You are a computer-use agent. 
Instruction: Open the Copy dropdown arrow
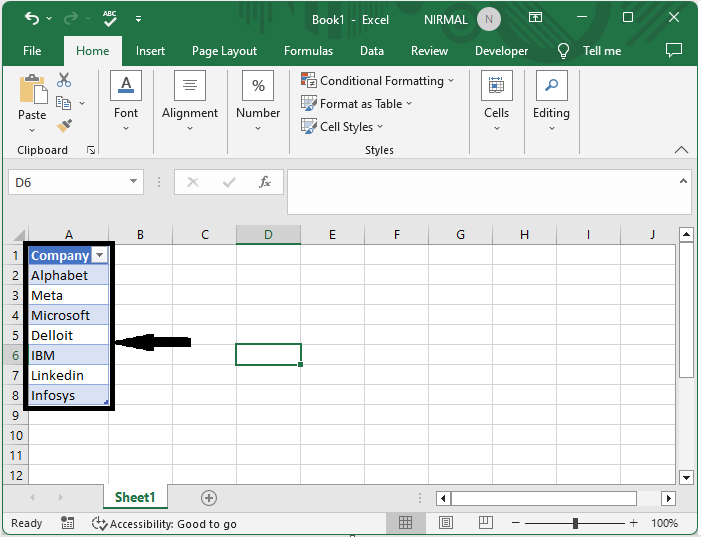point(82,103)
